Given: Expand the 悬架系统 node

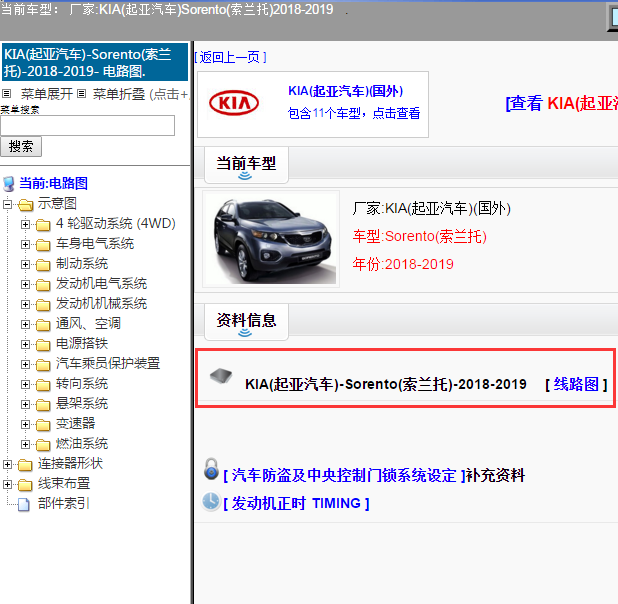Looking at the screenshot, I should [x=25, y=404].
